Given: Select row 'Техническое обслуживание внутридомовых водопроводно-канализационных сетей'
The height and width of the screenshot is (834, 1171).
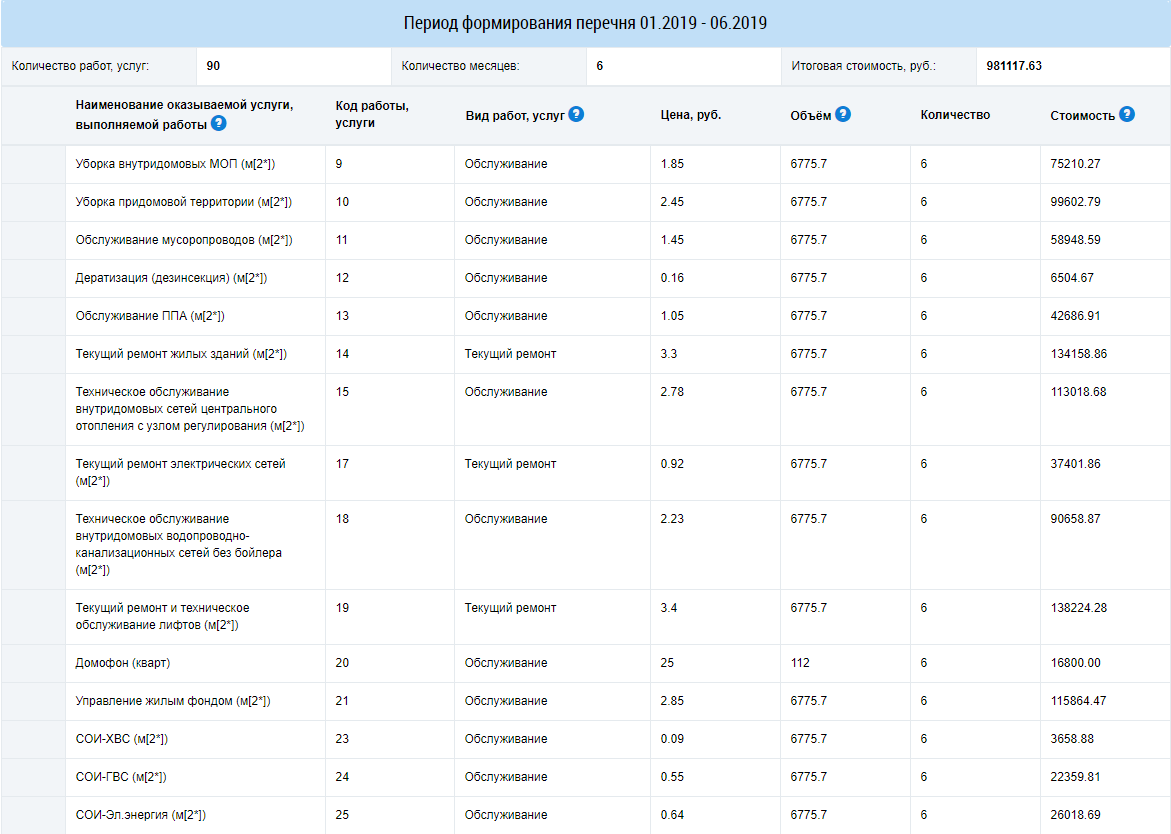Looking at the screenshot, I should coord(586,545).
